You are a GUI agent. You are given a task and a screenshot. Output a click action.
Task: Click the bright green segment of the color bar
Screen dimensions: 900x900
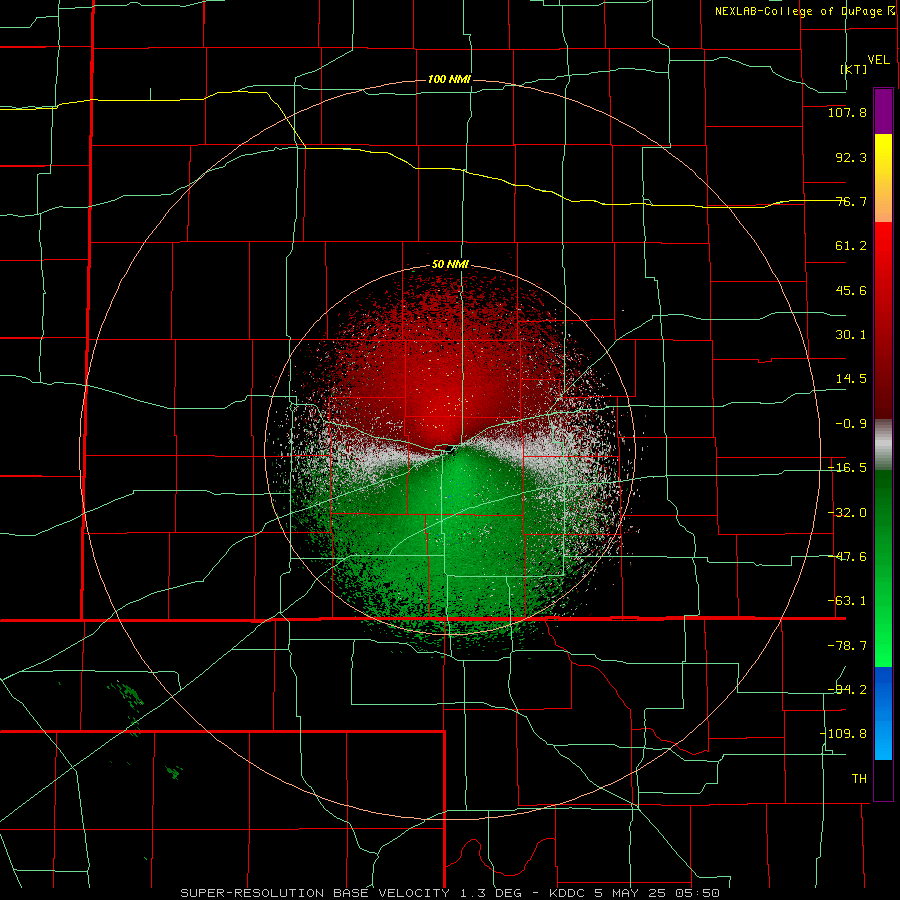coord(883,568)
